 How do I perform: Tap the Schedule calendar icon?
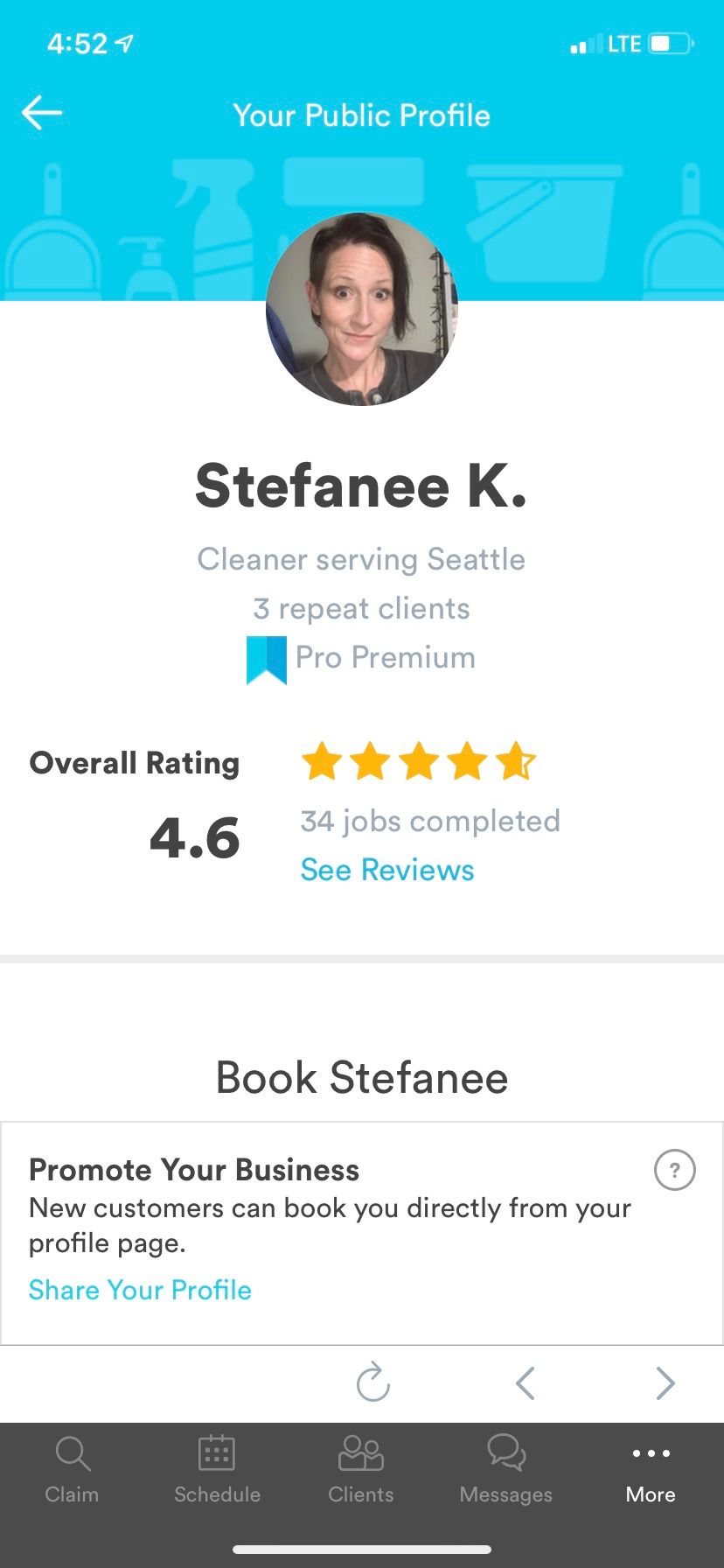point(217,1454)
